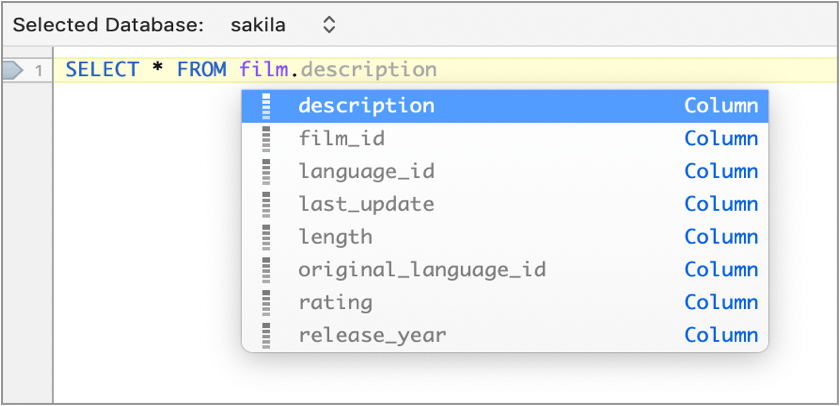Select original_language_id column suggestion
840x406 pixels.
coord(505,269)
